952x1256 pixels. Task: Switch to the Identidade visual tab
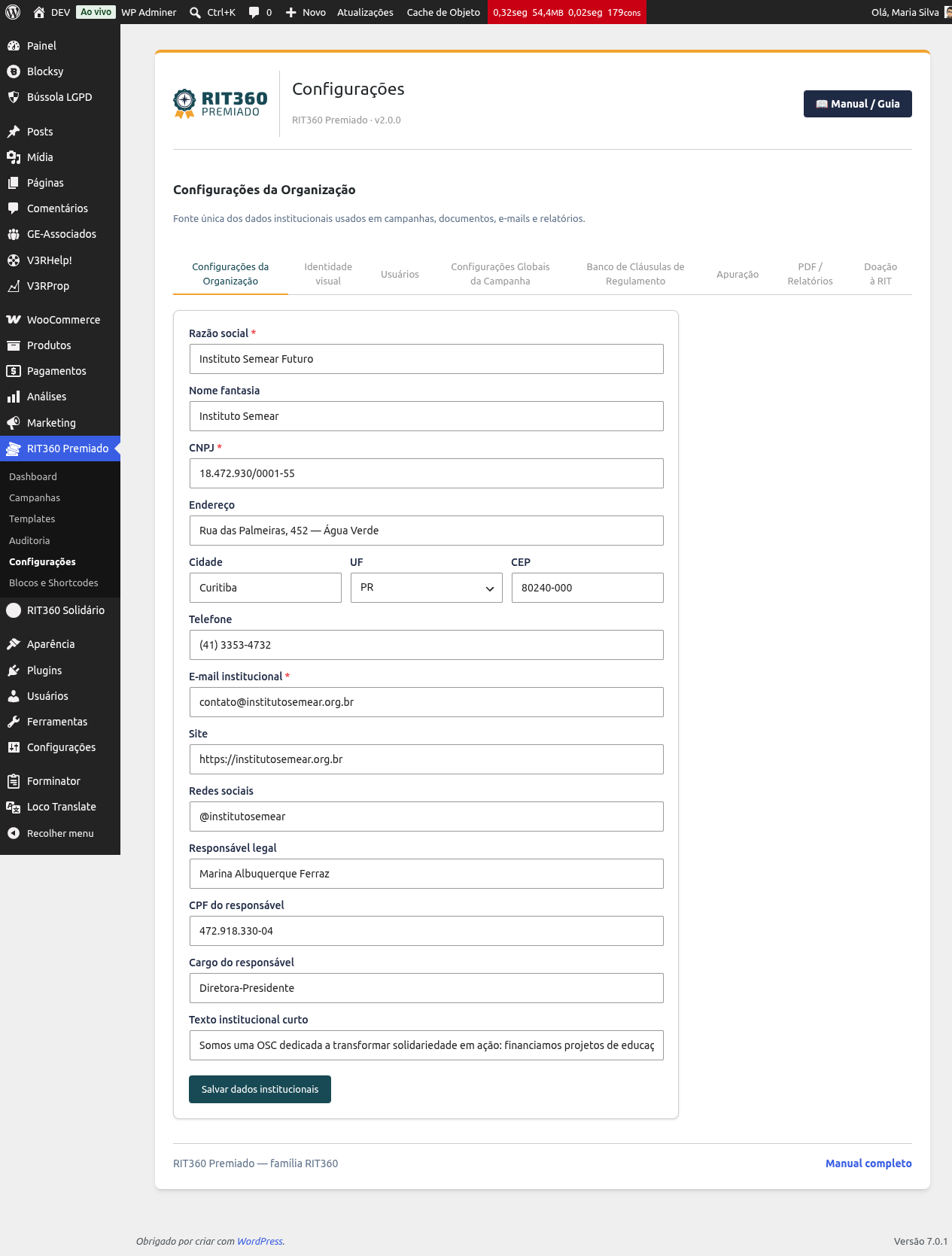pos(328,274)
